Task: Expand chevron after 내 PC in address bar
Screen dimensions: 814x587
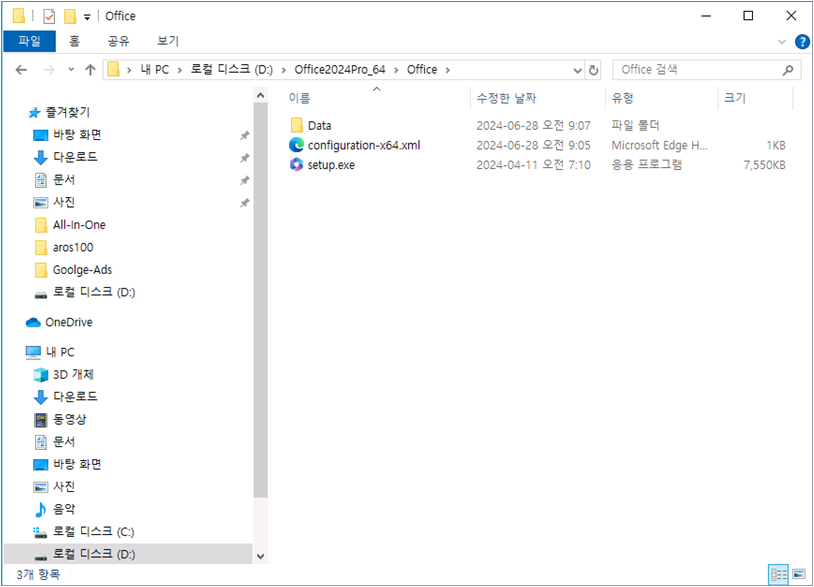Action: point(180,70)
